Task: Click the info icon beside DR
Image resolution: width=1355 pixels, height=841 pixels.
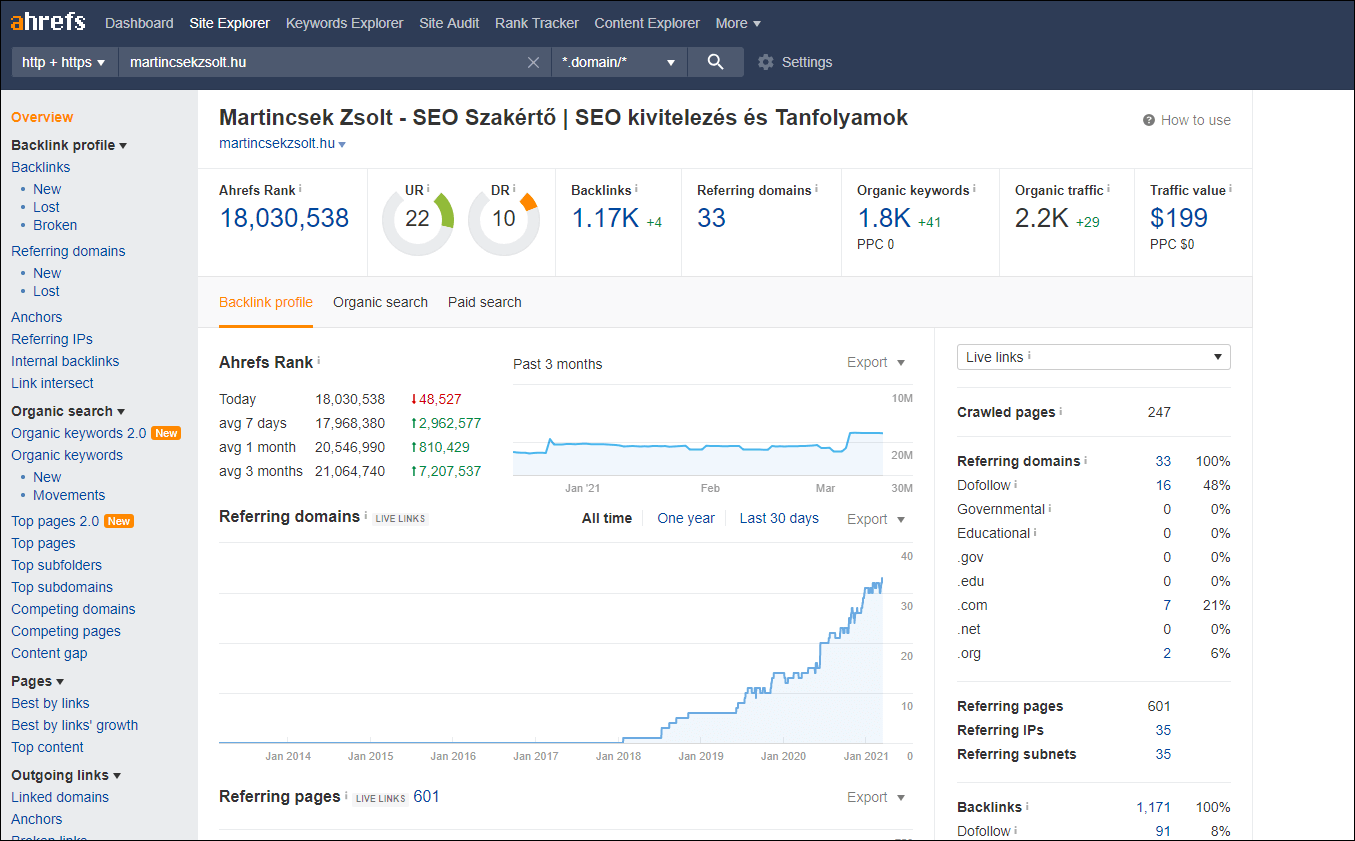Action: pos(516,189)
